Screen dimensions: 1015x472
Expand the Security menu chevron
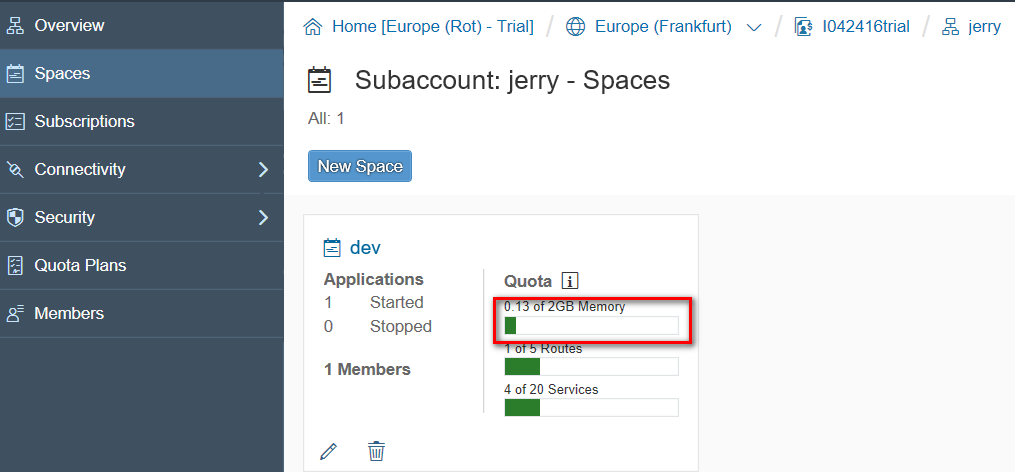(x=263, y=217)
